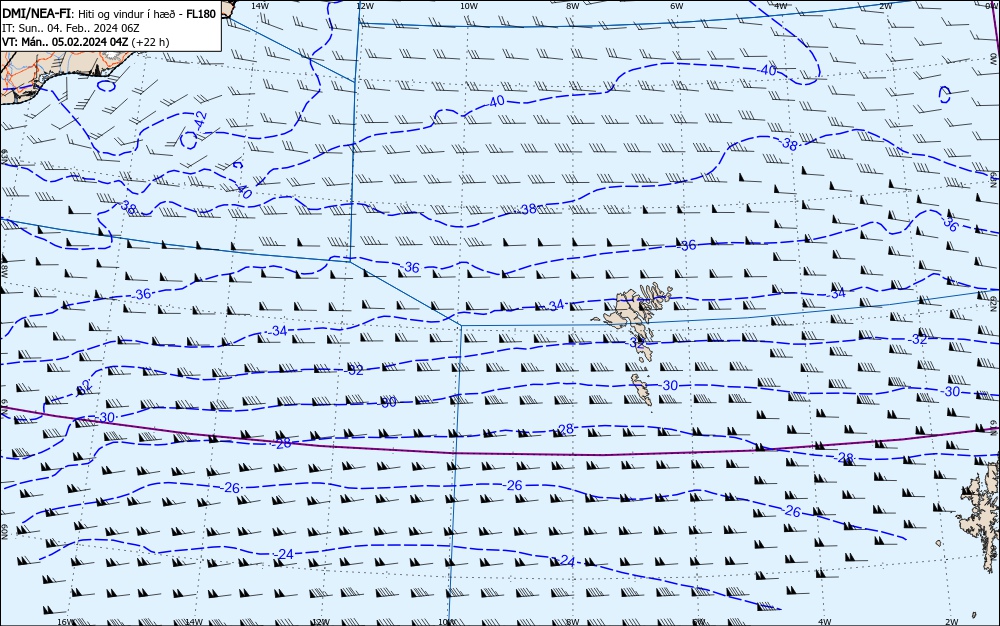This screenshot has width=1000, height=626.
Task: Click the southernmost Faroe island (Suðuroy)
Action: click(642, 389)
